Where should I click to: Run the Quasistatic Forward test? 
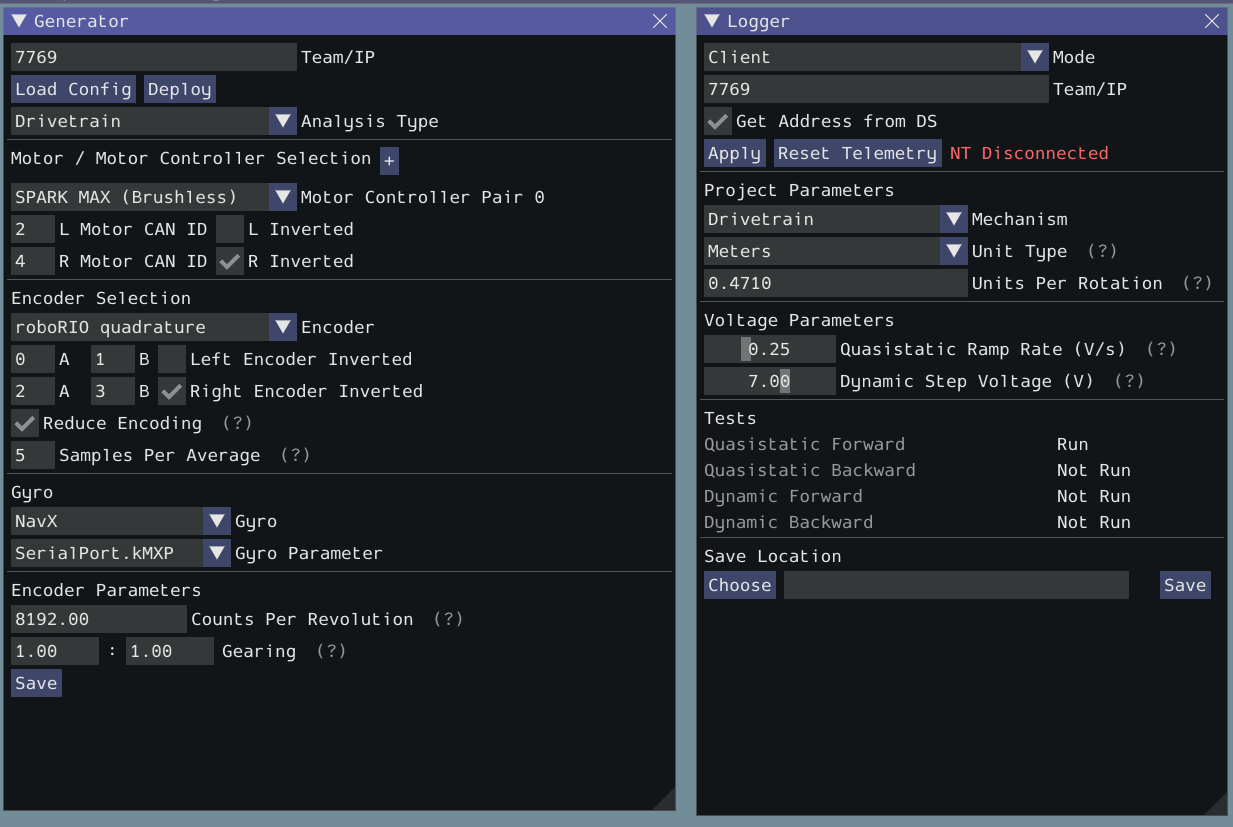pos(1071,444)
